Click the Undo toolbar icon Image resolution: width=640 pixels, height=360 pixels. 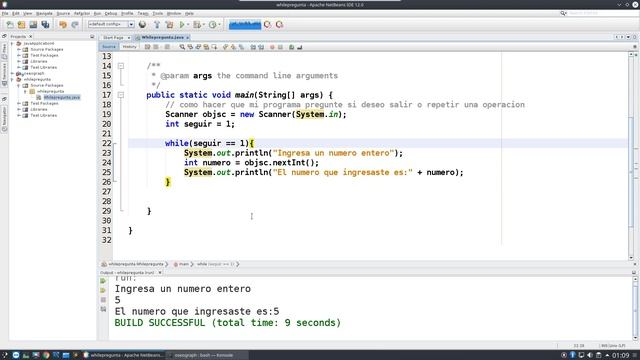(62, 25)
